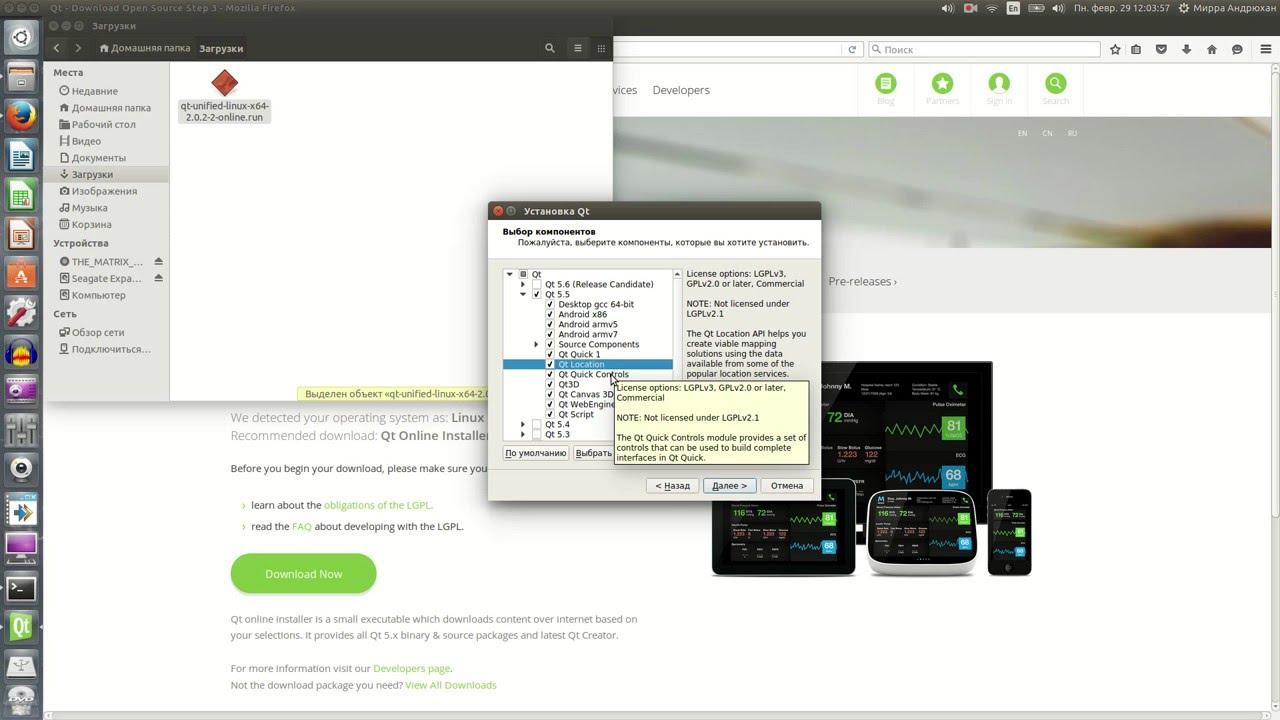This screenshot has height=720, width=1280.
Task: Expand Qt 5.3 tree node
Action: coord(523,434)
